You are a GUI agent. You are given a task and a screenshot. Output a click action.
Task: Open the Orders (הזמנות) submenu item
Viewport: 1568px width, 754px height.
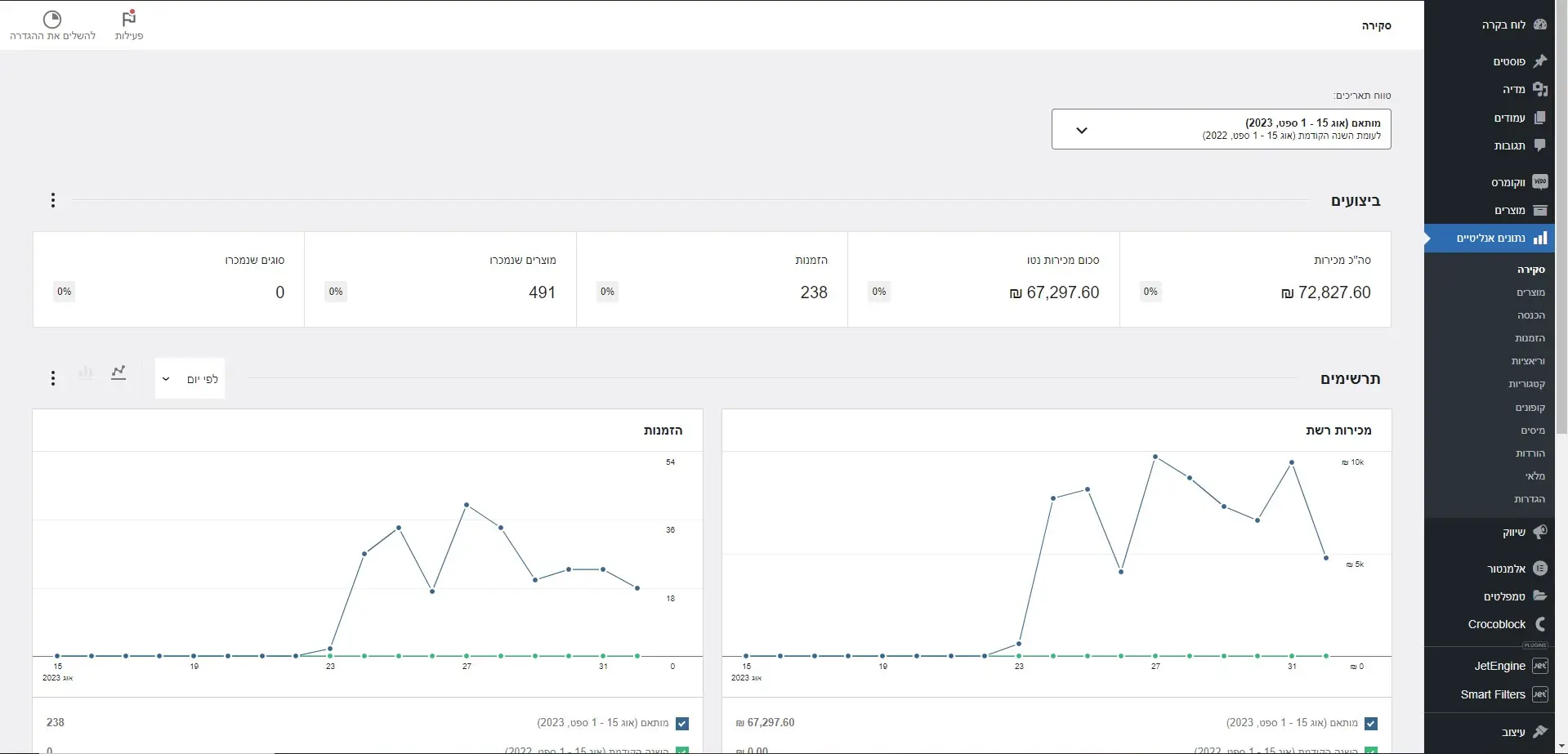tap(1530, 338)
